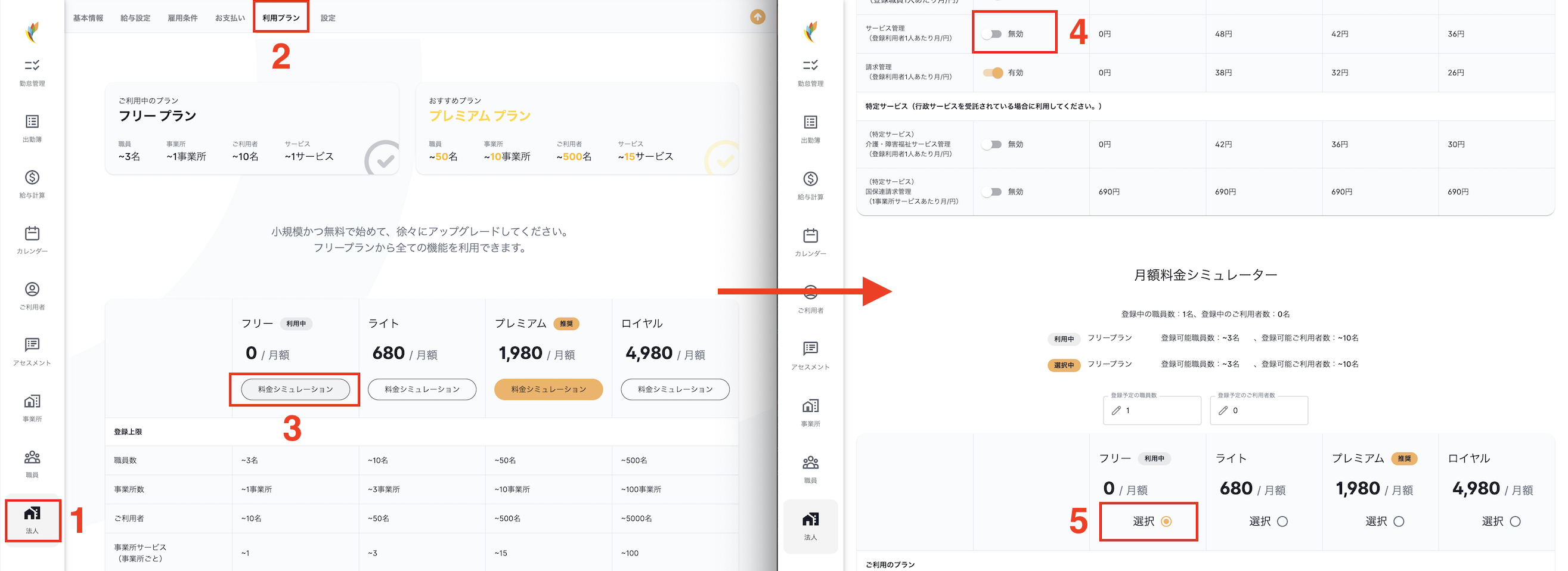Click the 登録予定のご利用者数 input field
Screen dimensions: 1568x571
pos(1259,411)
